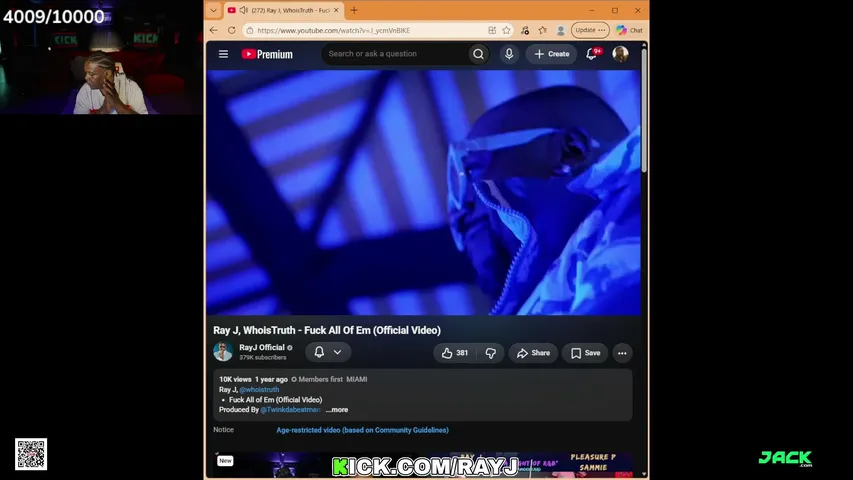Open the @whoistruth channel link

click(x=259, y=390)
